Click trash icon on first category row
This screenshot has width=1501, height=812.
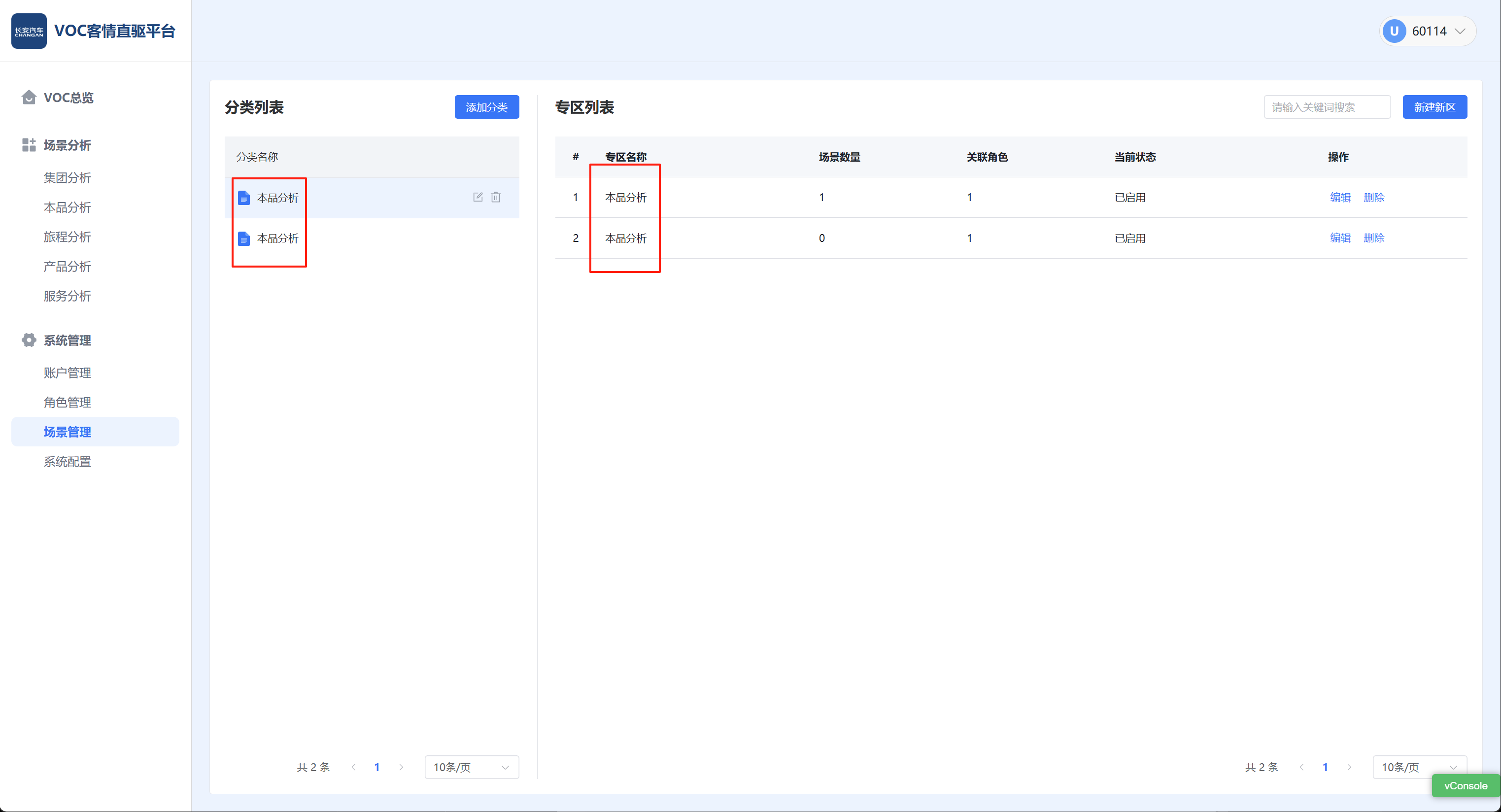[496, 198]
